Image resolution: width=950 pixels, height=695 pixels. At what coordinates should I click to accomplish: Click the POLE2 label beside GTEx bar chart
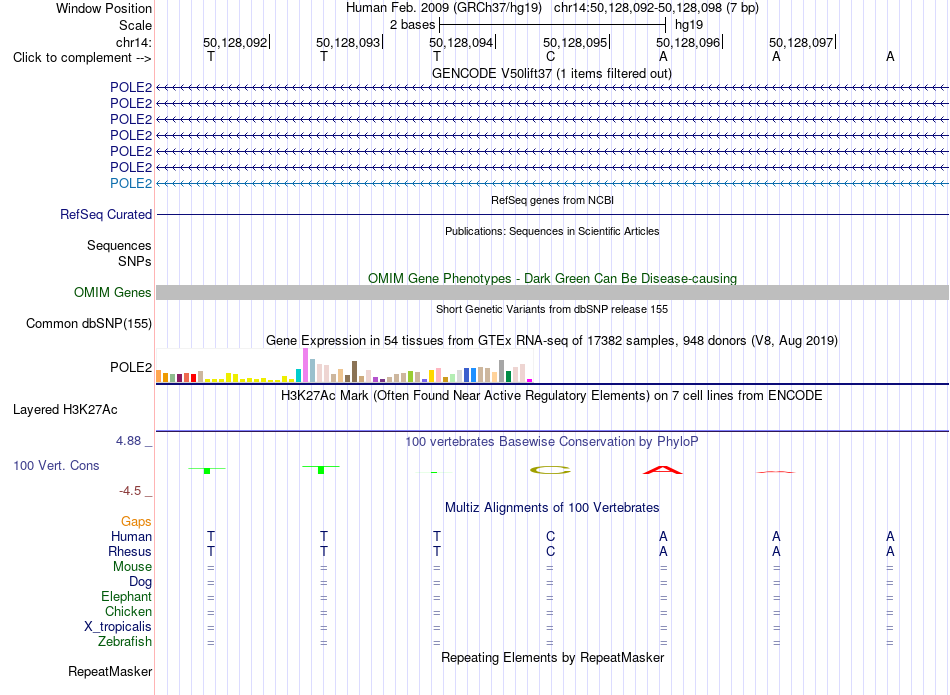tap(131, 367)
